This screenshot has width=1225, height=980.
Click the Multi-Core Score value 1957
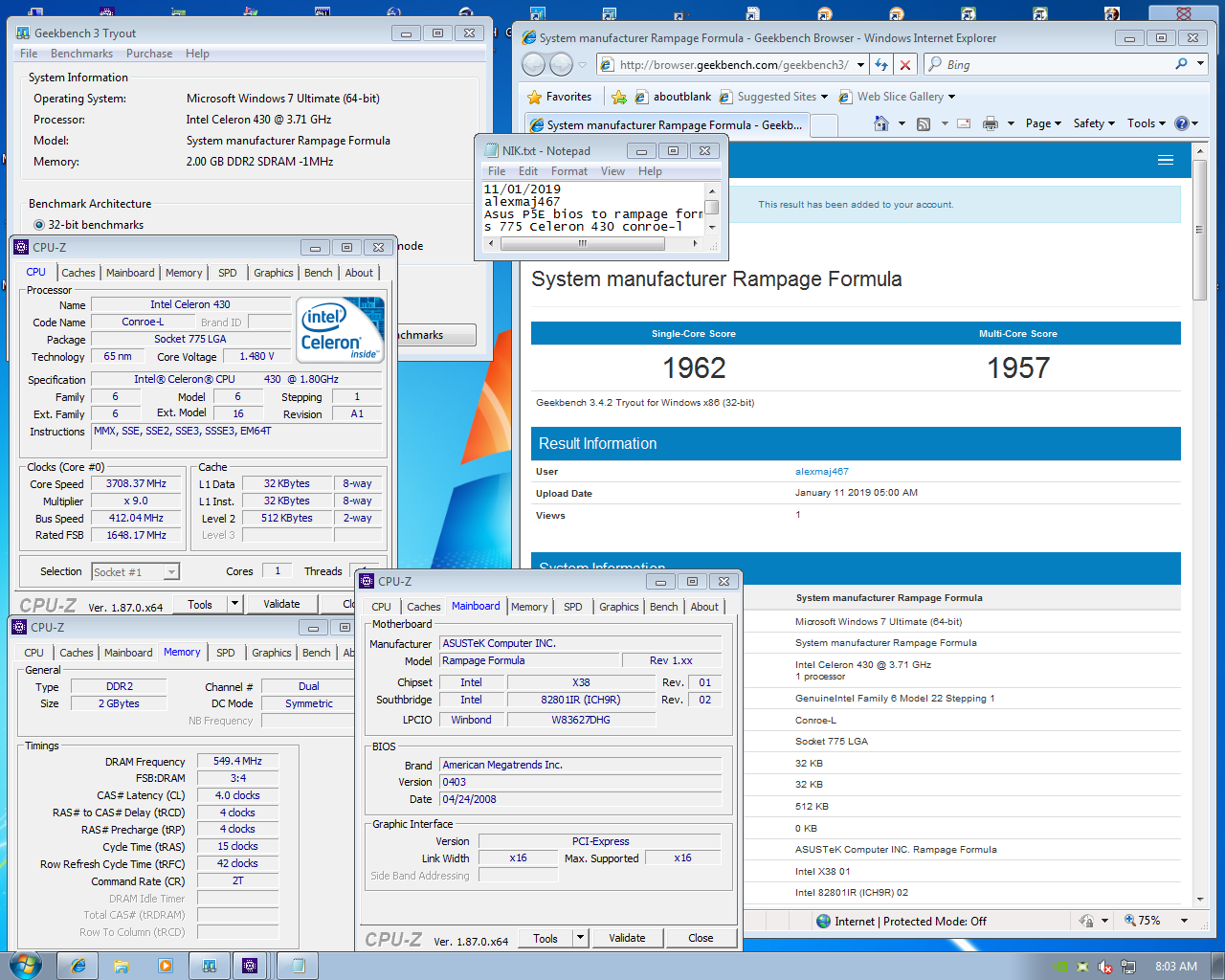1018,368
